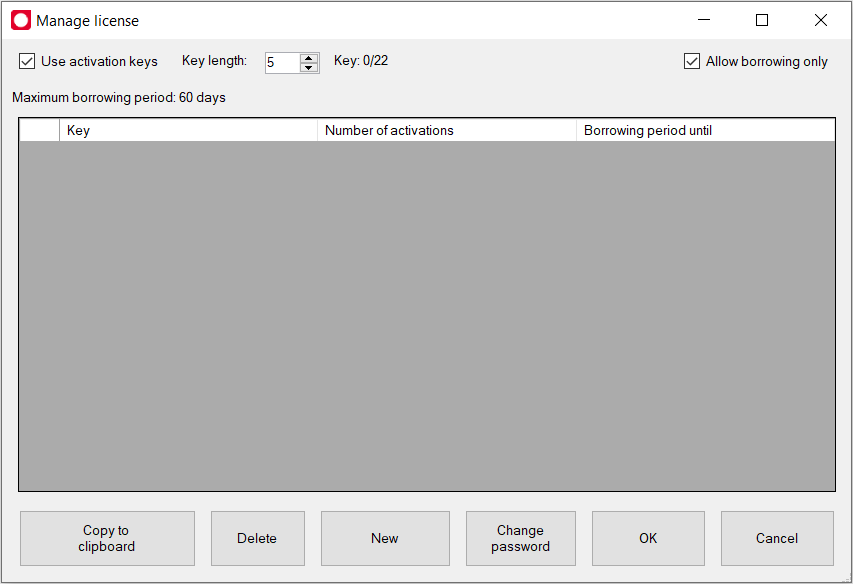This screenshot has height=584, width=853.
Task: Close the Manage license window
Action: coord(820,20)
